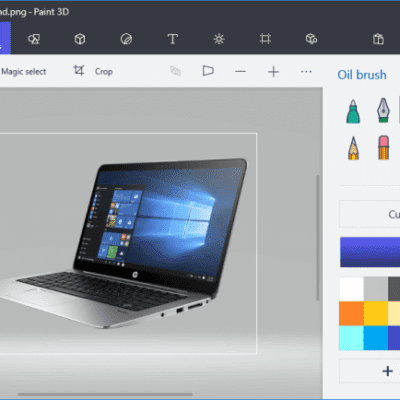Screen dimensions: 400x400
Task: Click the greyed-out Mixed reality icon
Action: 175,71
